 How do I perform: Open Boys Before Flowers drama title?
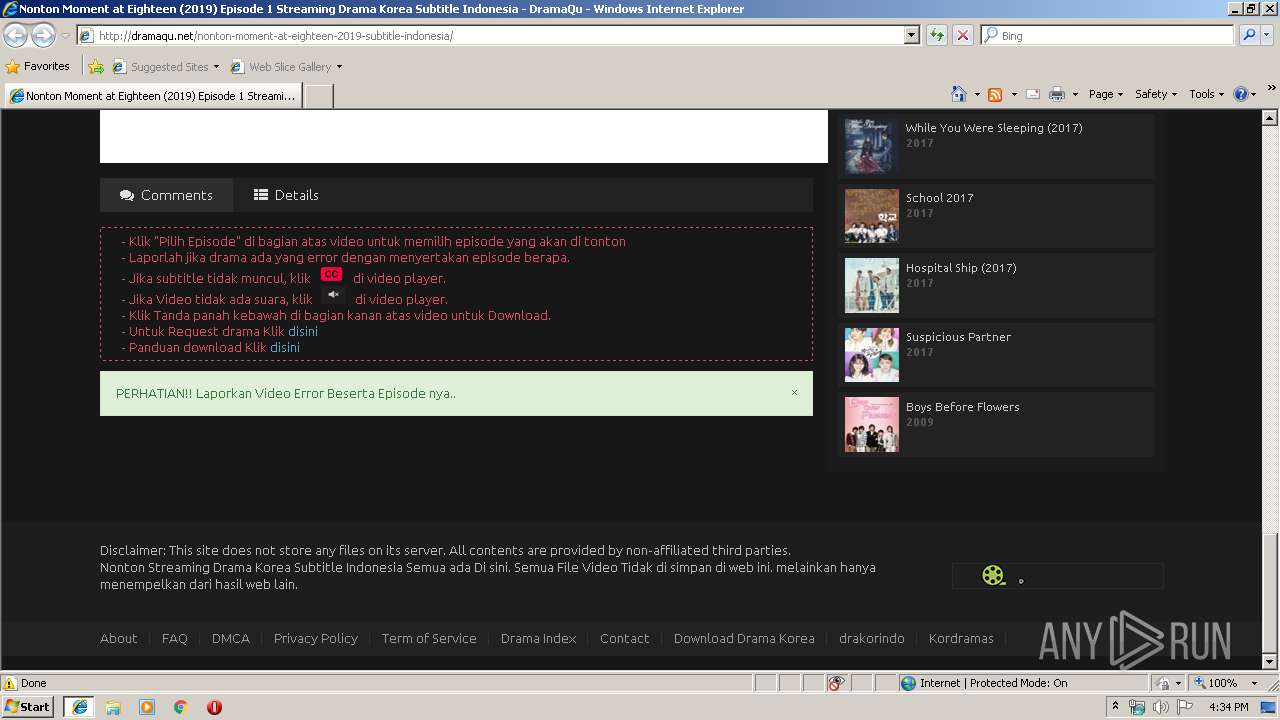tap(963, 407)
